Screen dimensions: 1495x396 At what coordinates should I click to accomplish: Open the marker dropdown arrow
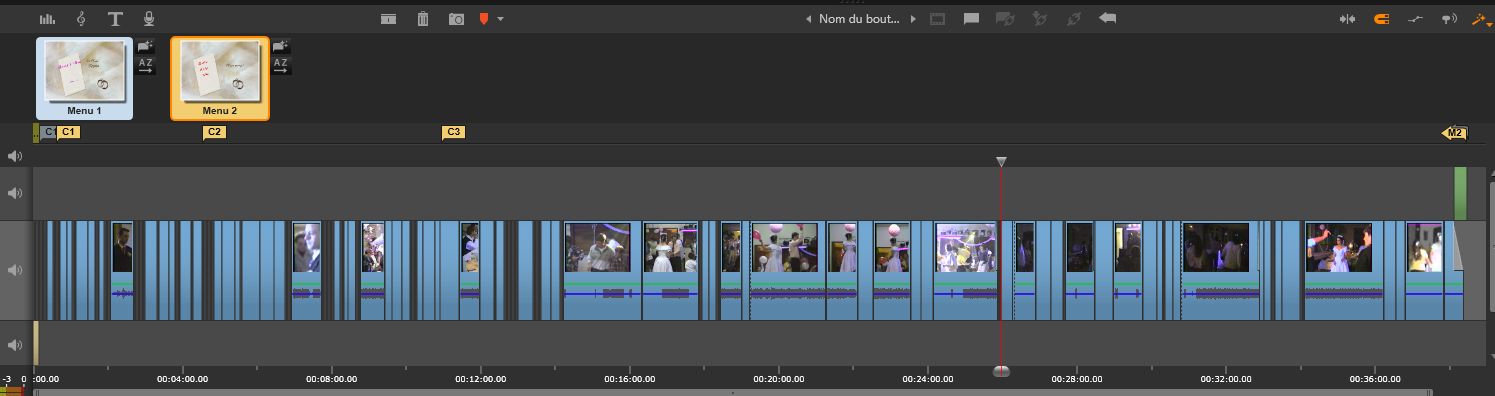click(x=500, y=19)
